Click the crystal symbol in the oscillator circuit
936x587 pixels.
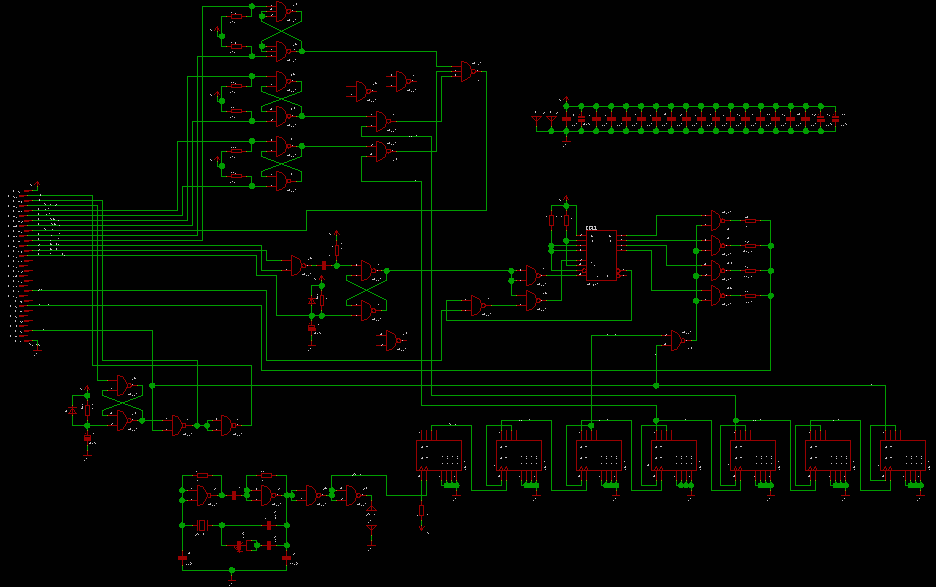pos(202,525)
